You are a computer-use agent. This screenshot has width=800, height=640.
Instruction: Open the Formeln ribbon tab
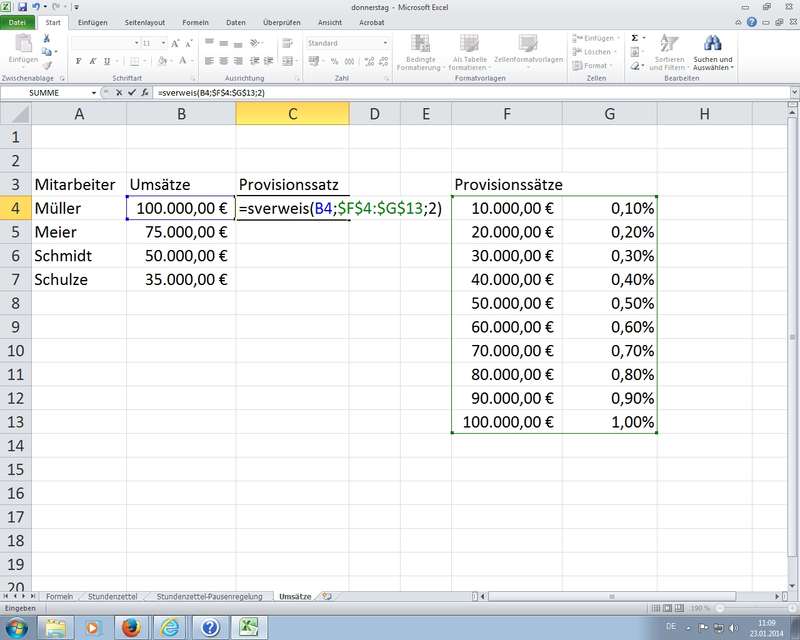click(x=196, y=22)
